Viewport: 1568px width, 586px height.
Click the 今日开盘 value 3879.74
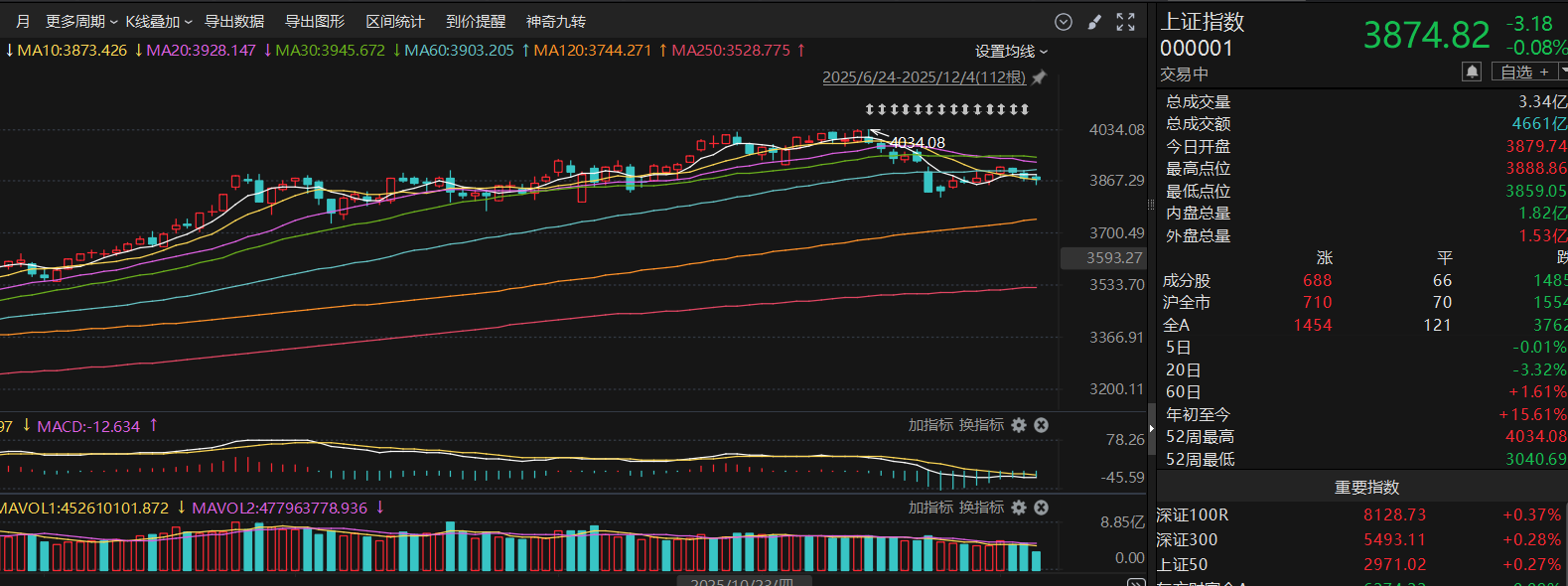(1536, 146)
